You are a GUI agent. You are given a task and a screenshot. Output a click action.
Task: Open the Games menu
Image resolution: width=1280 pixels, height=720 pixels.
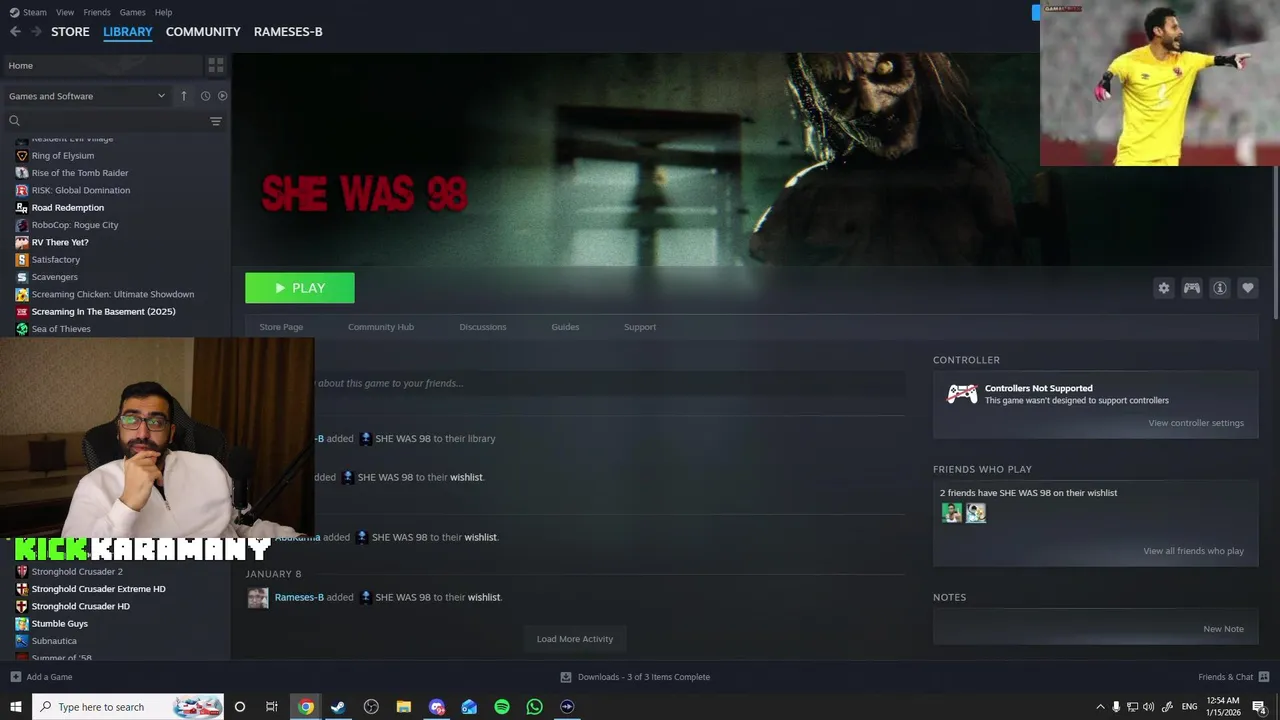(x=132, y=12)
